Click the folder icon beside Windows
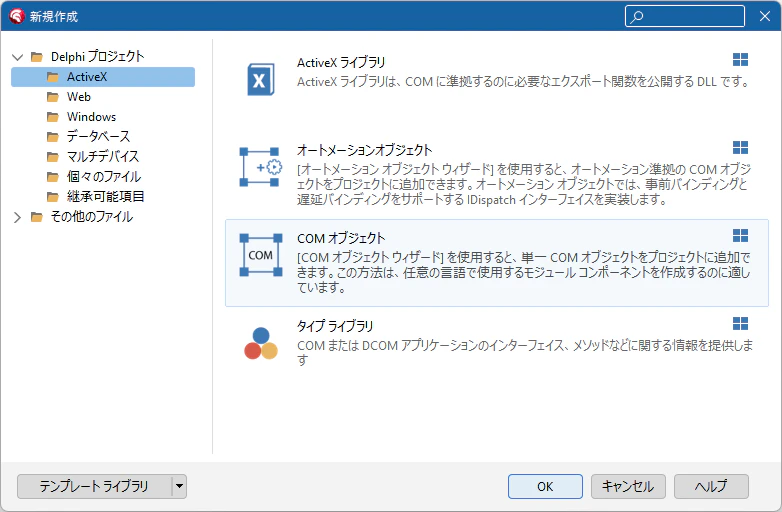This screenshot has width=782, height=512. (x=52, y=117)
